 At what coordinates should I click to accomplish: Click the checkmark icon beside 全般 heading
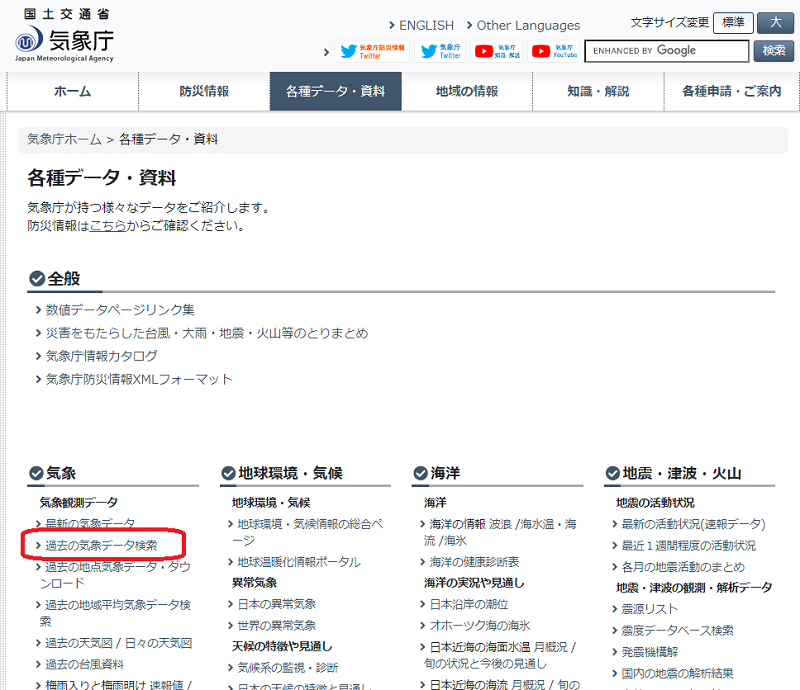[37, 279]
